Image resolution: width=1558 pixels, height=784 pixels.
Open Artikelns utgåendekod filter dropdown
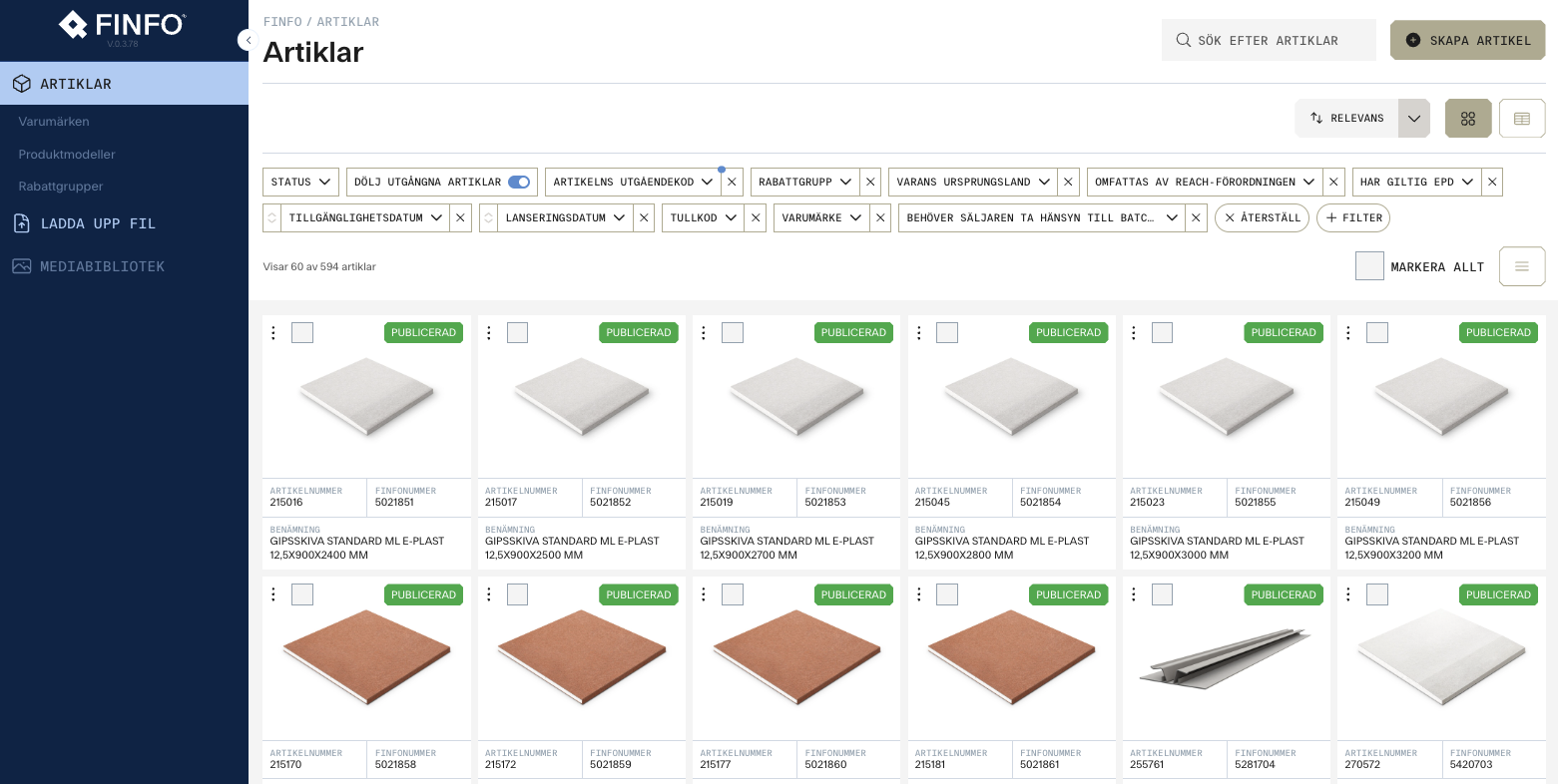pos(633,182)
